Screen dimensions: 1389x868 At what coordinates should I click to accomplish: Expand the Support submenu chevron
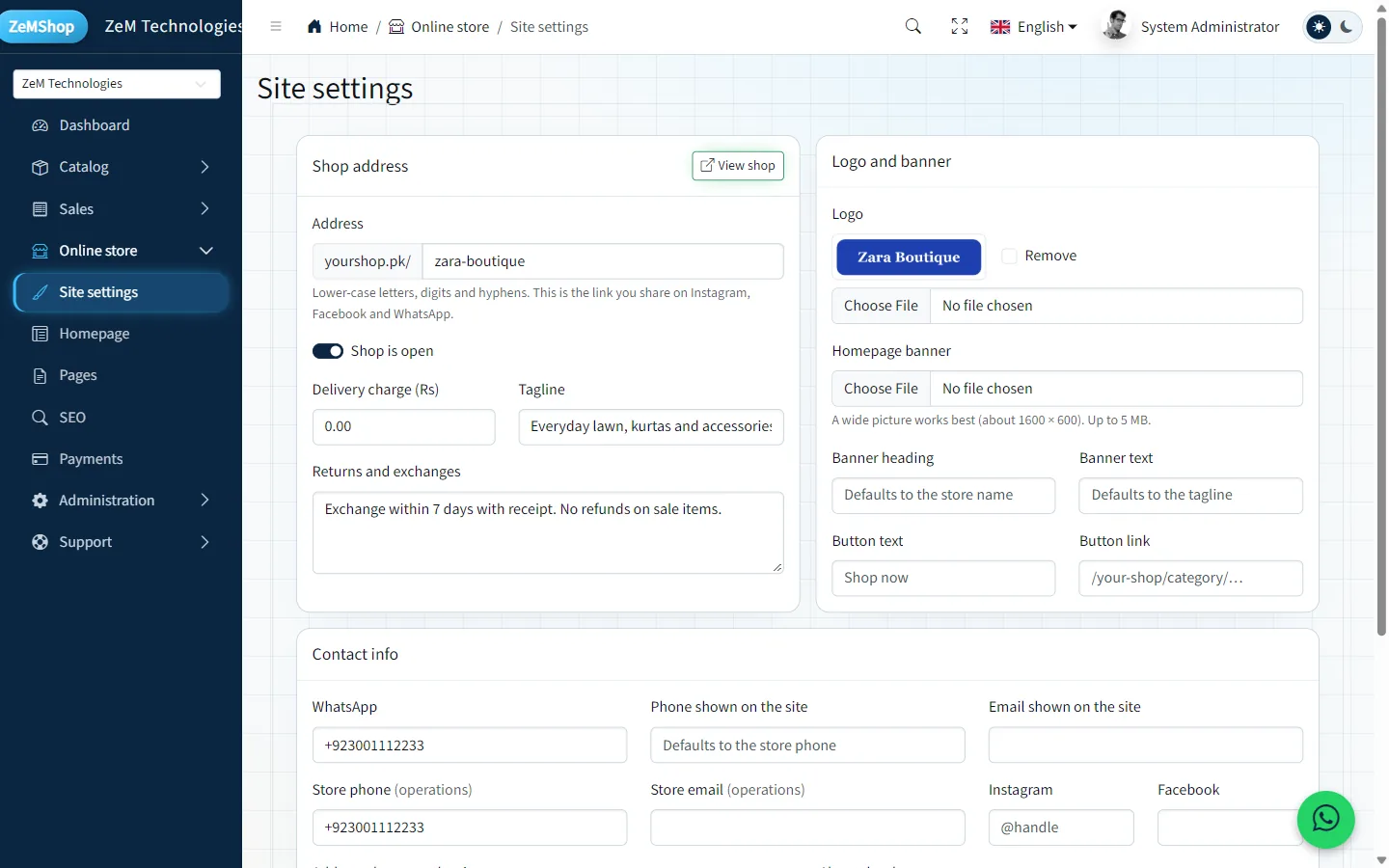(204, 542)
